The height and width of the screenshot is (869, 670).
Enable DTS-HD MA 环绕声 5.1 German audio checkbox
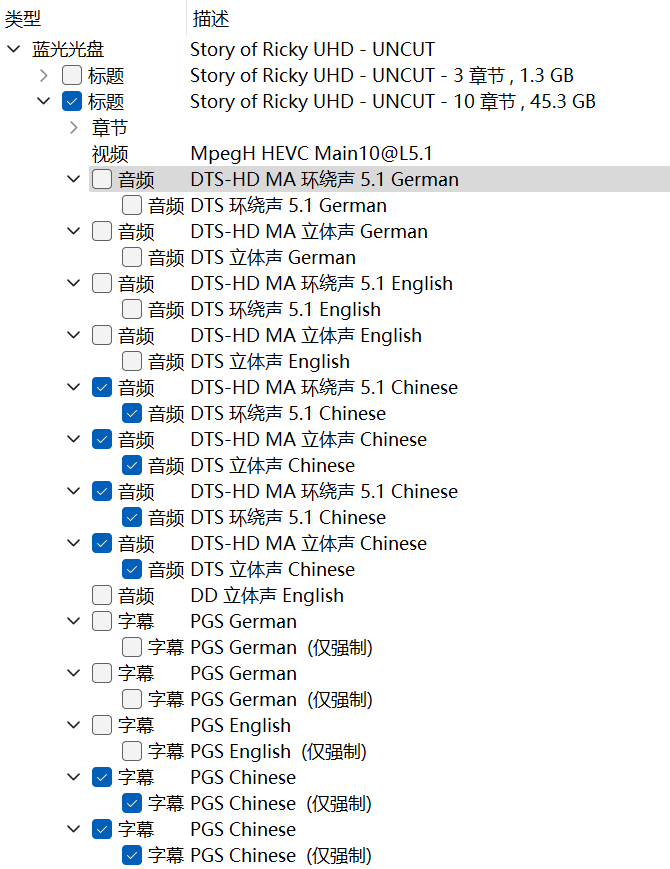pyautogui.click(x=102, y=180)
